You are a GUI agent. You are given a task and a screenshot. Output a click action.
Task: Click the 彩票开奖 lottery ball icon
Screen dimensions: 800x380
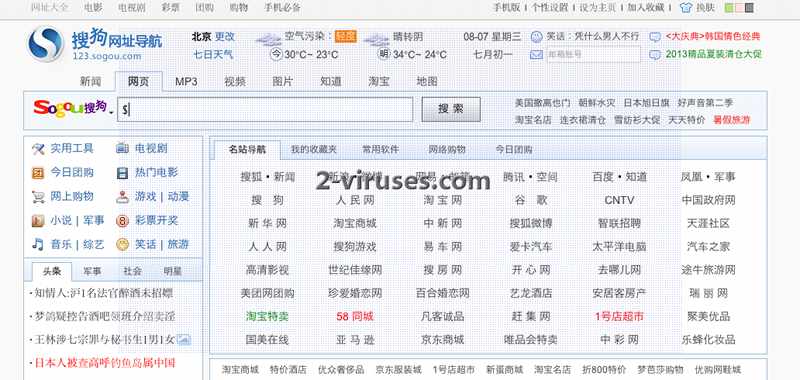click(x=122, y=221)
